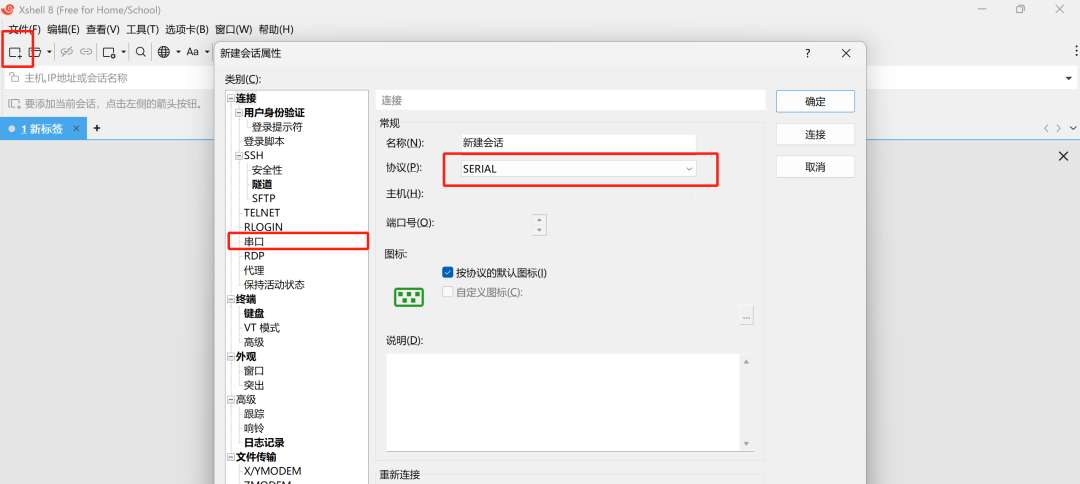This screenshot has width=1080, height=484.
Task: Add a new tab with plus icon
Action: tap(97, 128)
